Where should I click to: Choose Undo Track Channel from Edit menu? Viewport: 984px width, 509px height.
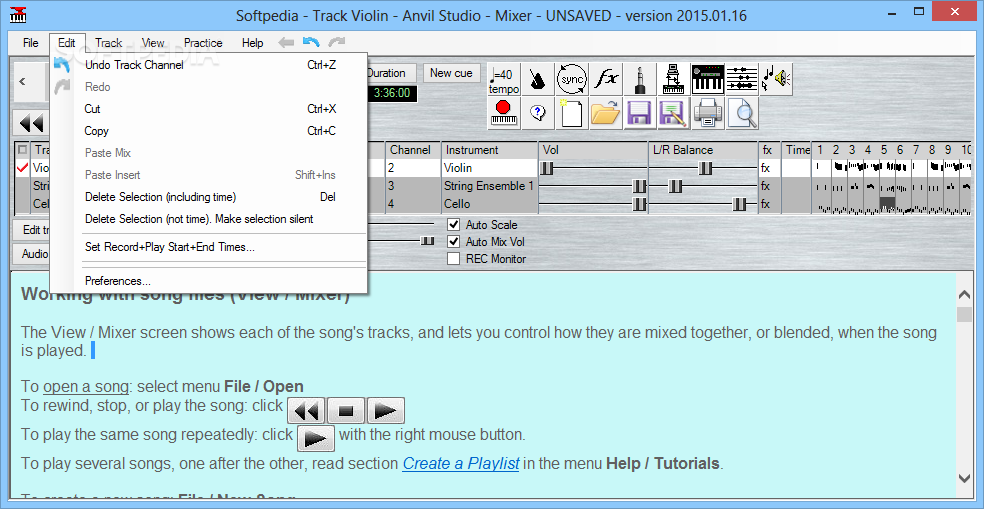point(208,65)
